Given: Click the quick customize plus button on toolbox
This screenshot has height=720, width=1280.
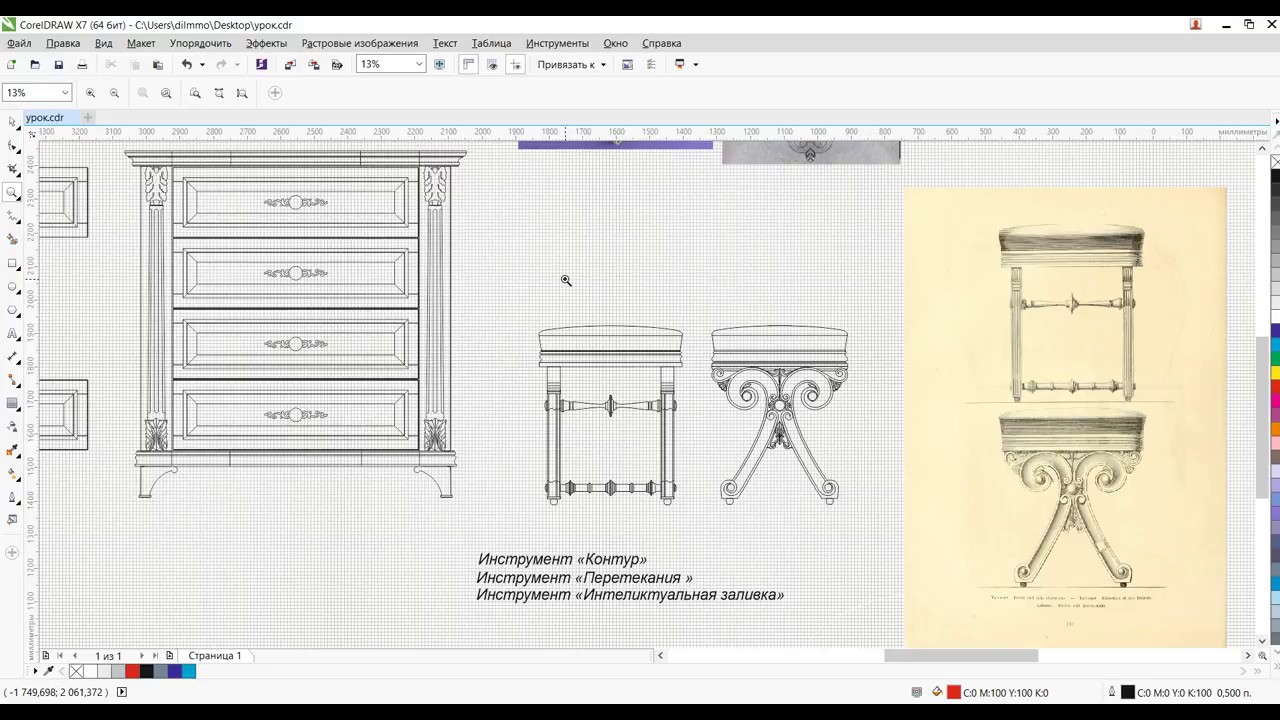Looking at the screenshot, I should click(12, 552).
